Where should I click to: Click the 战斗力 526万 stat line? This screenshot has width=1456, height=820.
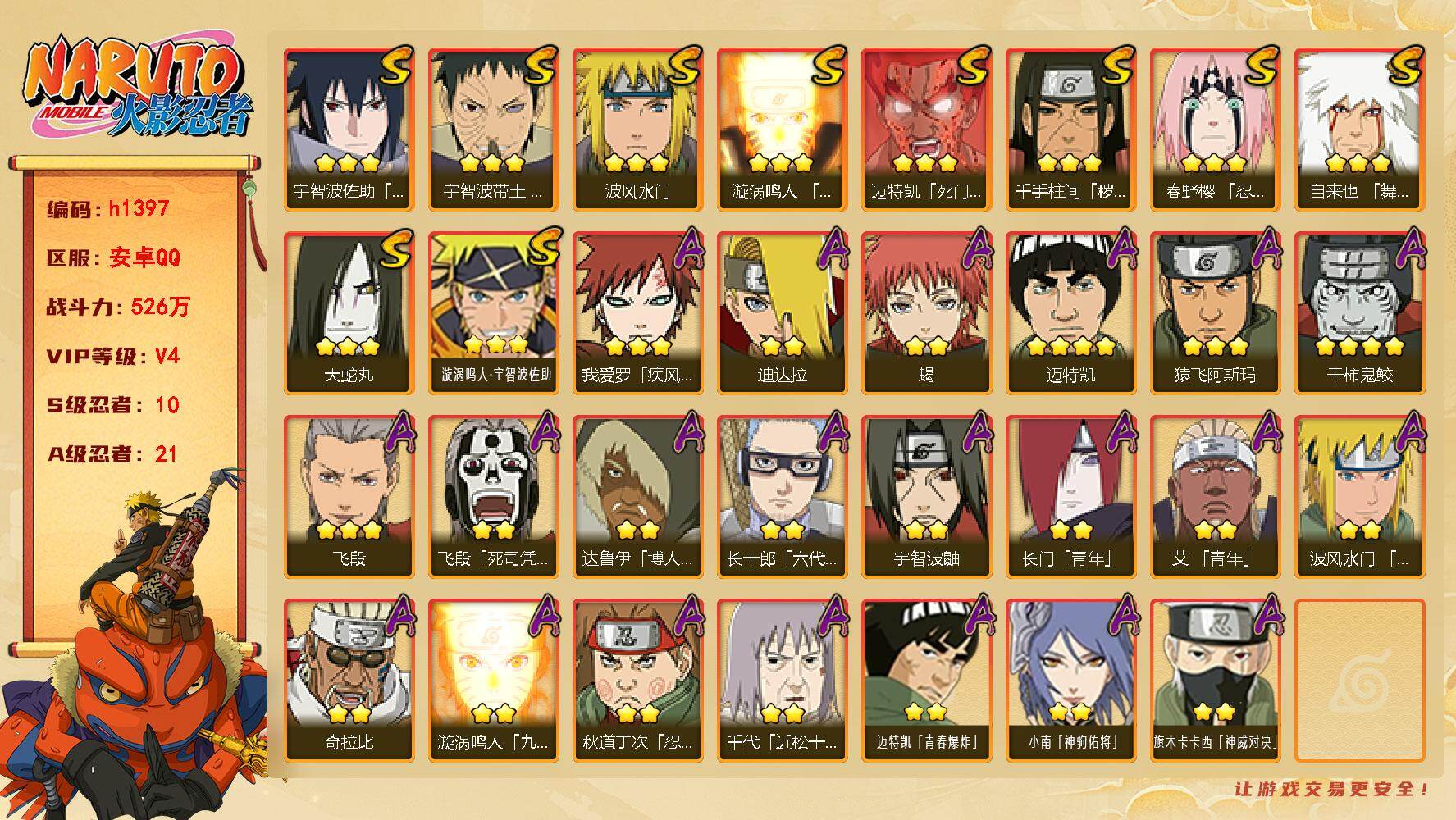click(118, 307)
